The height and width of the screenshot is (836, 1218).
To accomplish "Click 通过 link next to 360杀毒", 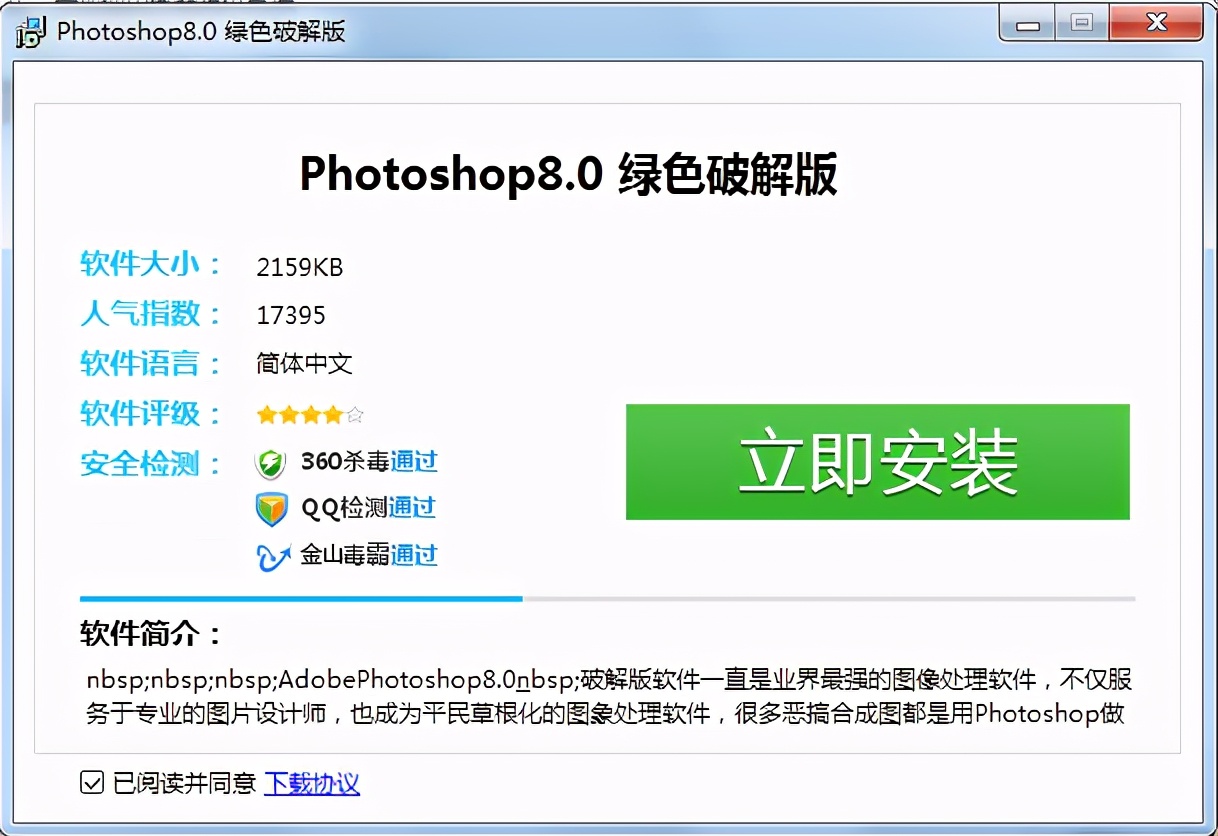I will [414, 462].
